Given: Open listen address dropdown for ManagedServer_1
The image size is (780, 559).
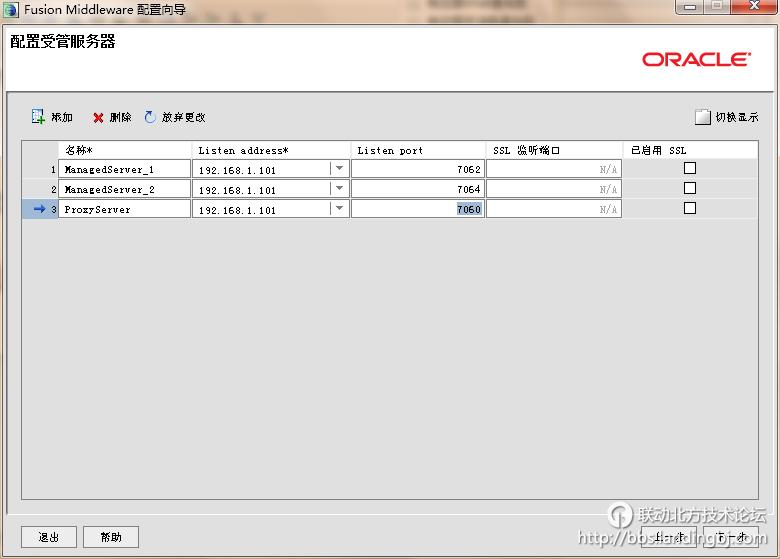Looking at the screenshot, I should [339, 169].
